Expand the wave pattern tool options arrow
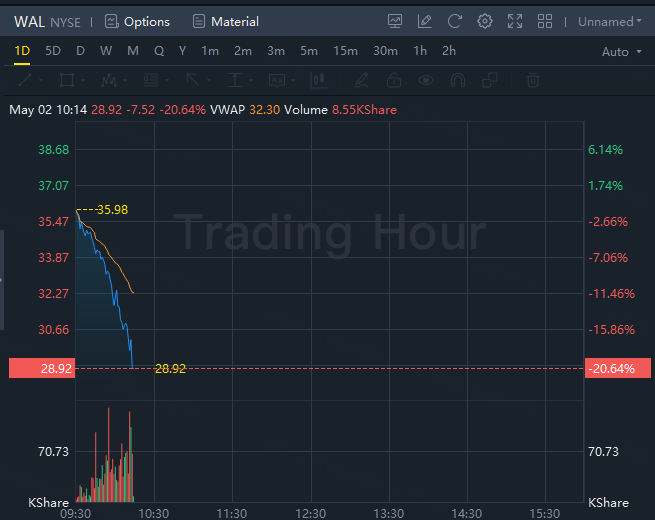 tap(124, 80)
